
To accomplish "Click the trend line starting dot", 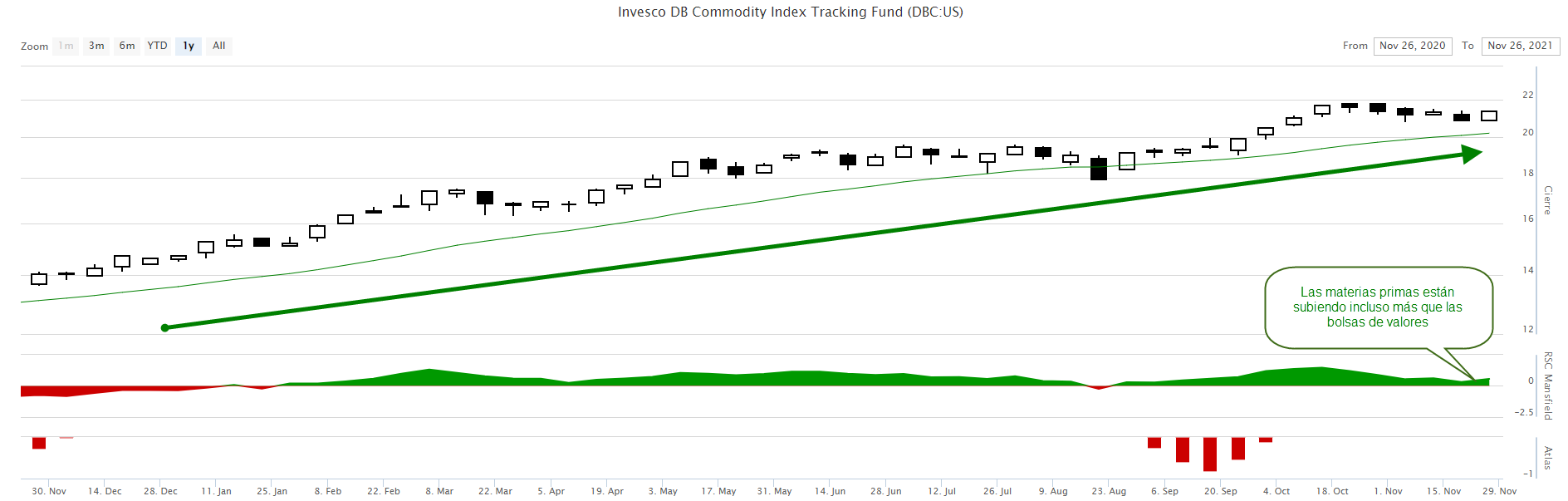I will click(164, 328).
